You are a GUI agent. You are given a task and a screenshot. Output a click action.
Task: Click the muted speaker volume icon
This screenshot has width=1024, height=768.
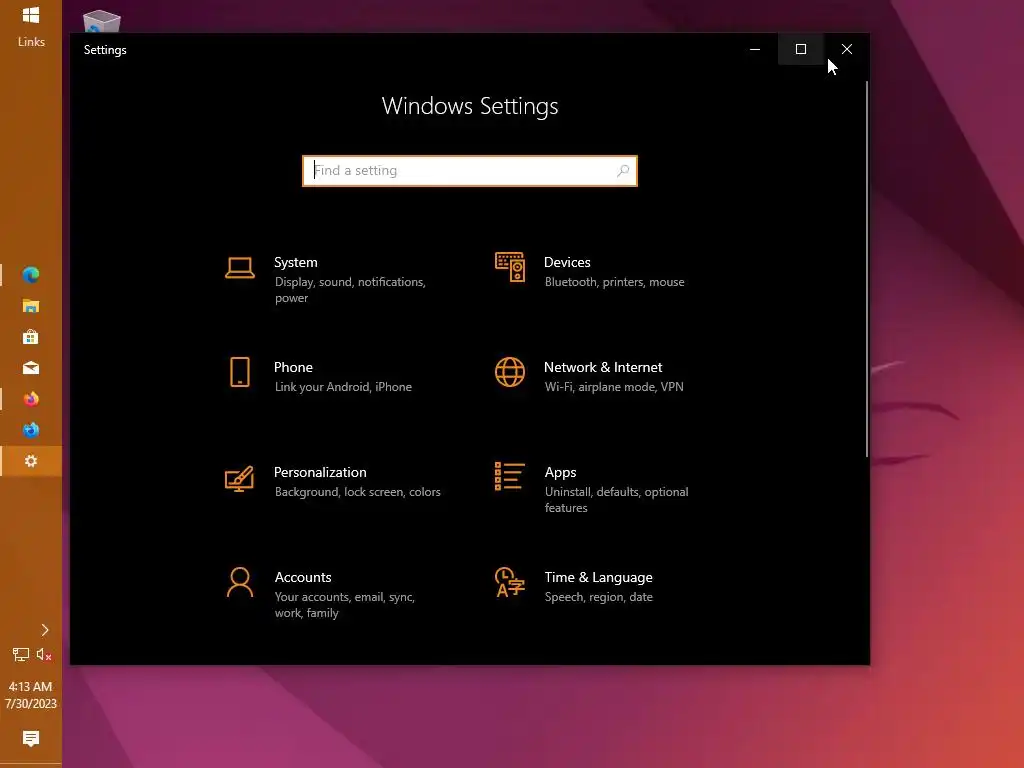(x=44, y=654)
